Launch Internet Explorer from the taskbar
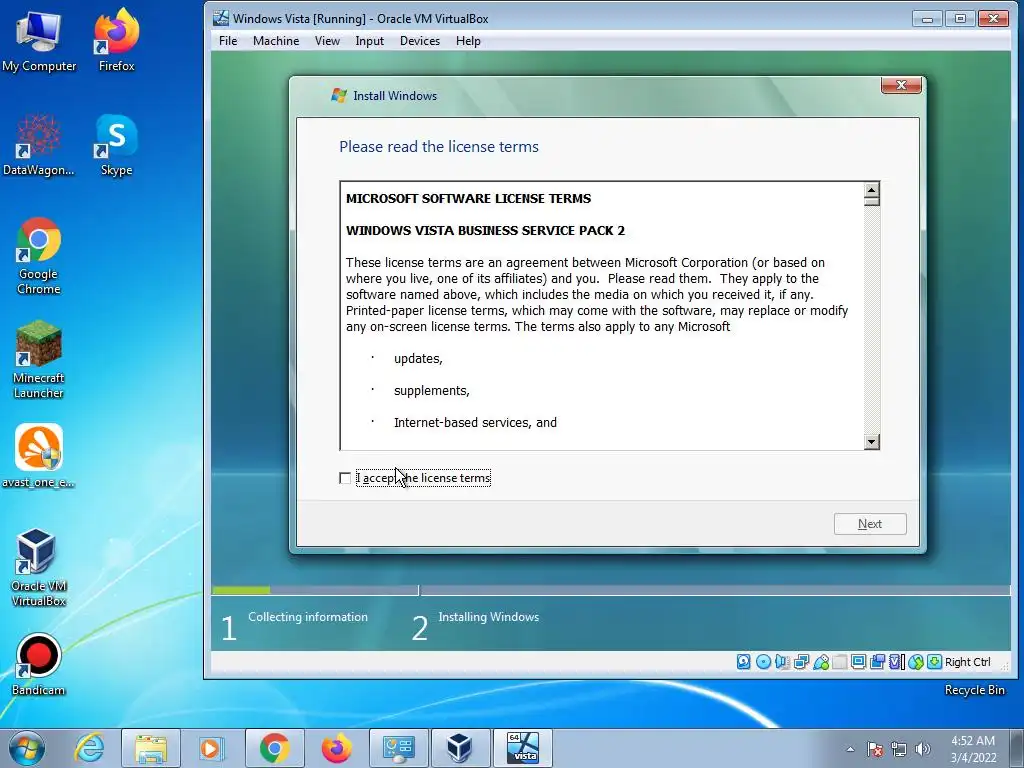This screenshot has width=1024, height=768. click(89, 748)
